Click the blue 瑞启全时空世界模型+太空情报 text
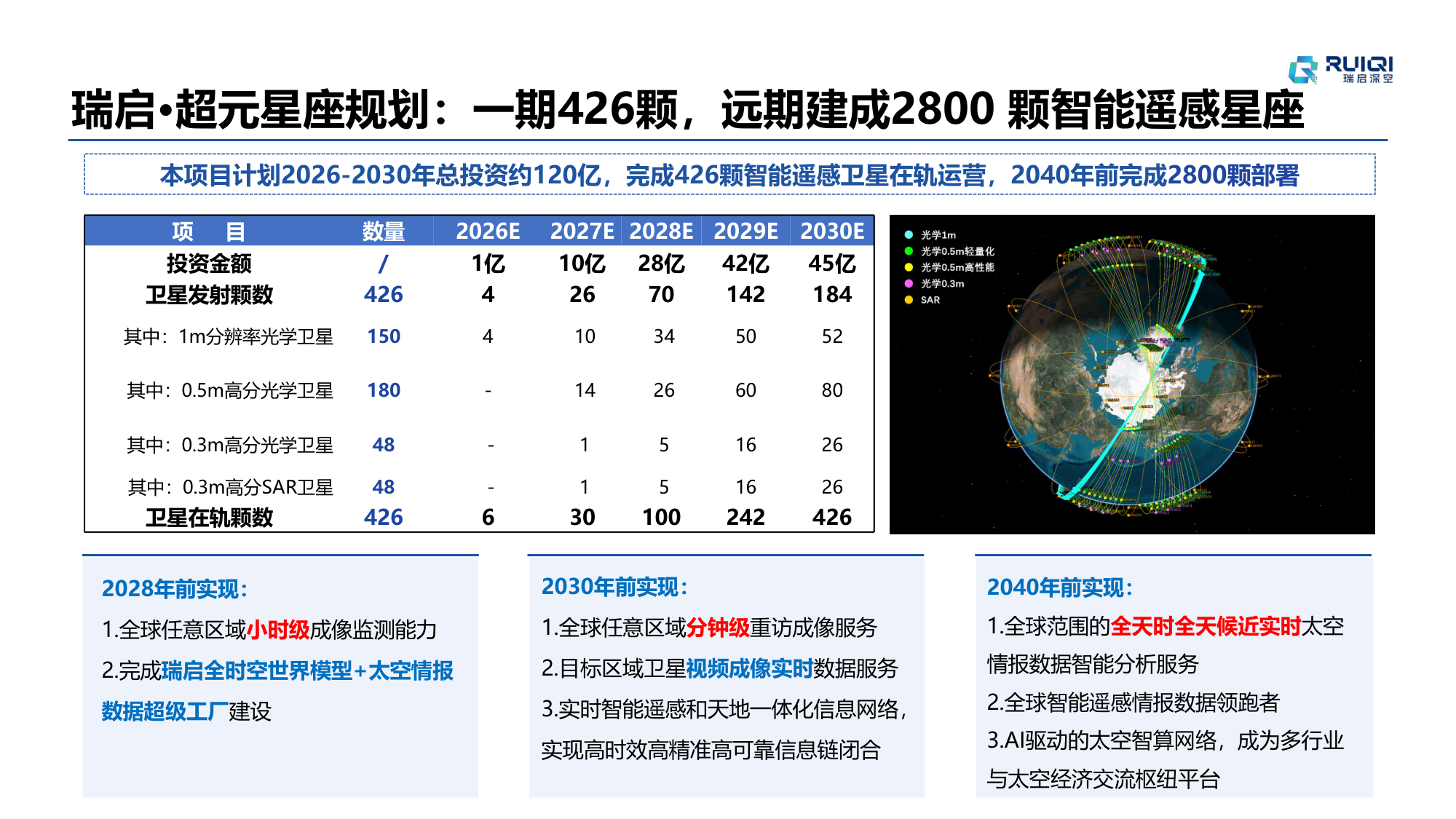The width and height of the screenshot is (1456, 819). (307, 670)
